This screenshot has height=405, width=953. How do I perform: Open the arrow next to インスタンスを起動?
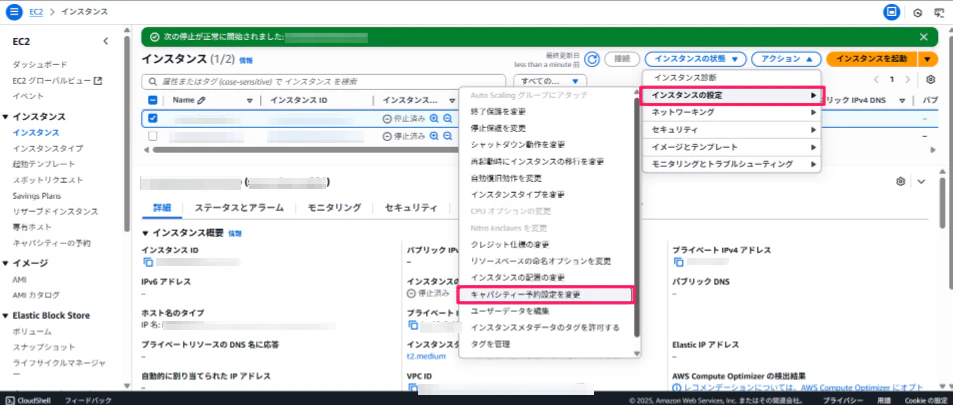[x=926, y=59]
